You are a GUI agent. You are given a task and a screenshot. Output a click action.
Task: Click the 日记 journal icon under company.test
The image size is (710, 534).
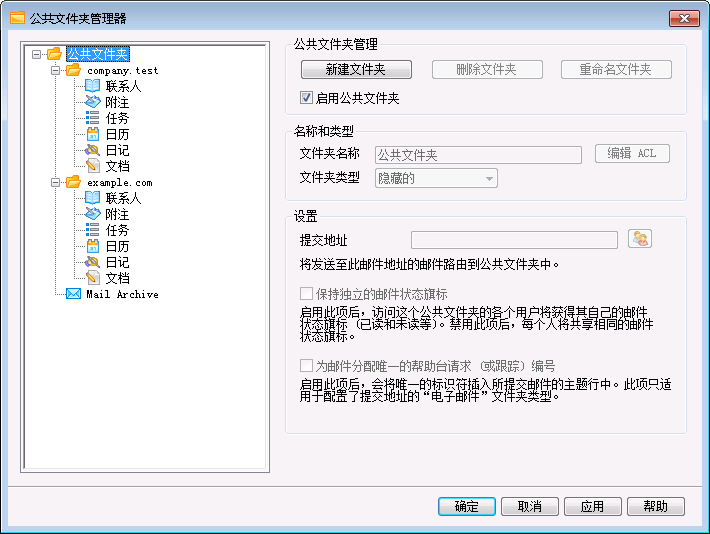pos(92,150)
